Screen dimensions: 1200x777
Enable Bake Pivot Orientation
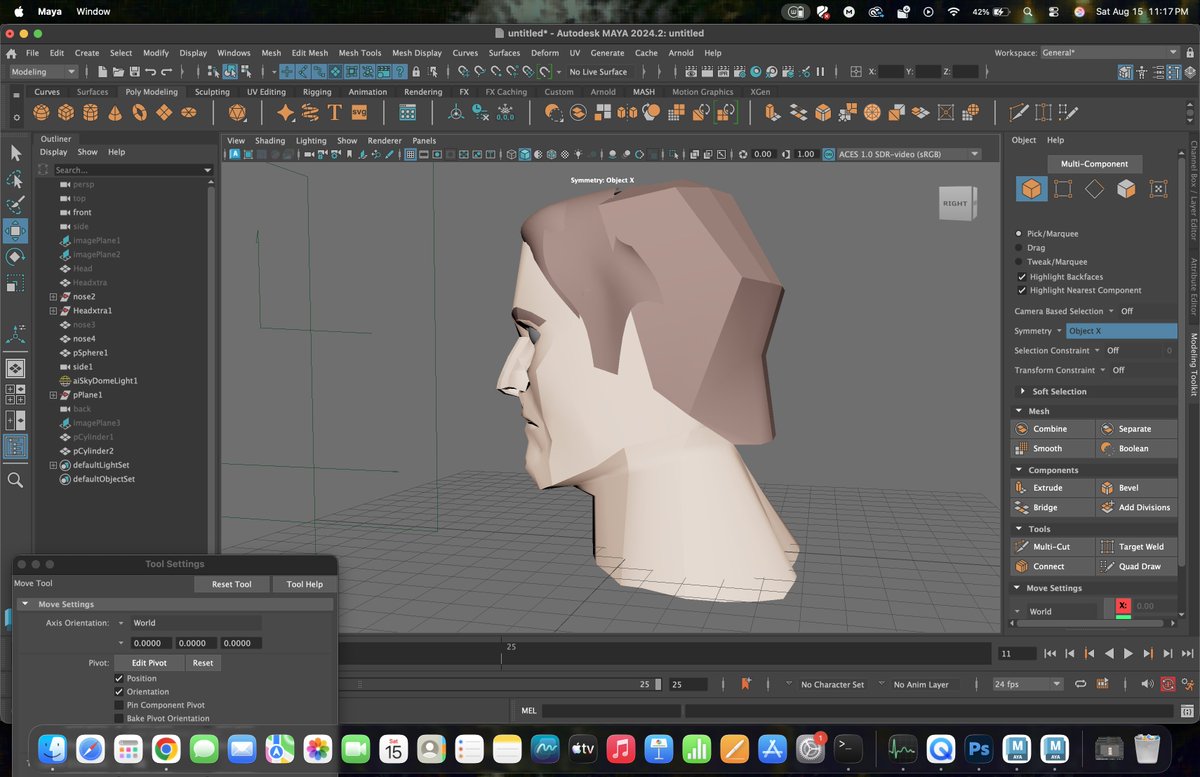click(119, 718)
